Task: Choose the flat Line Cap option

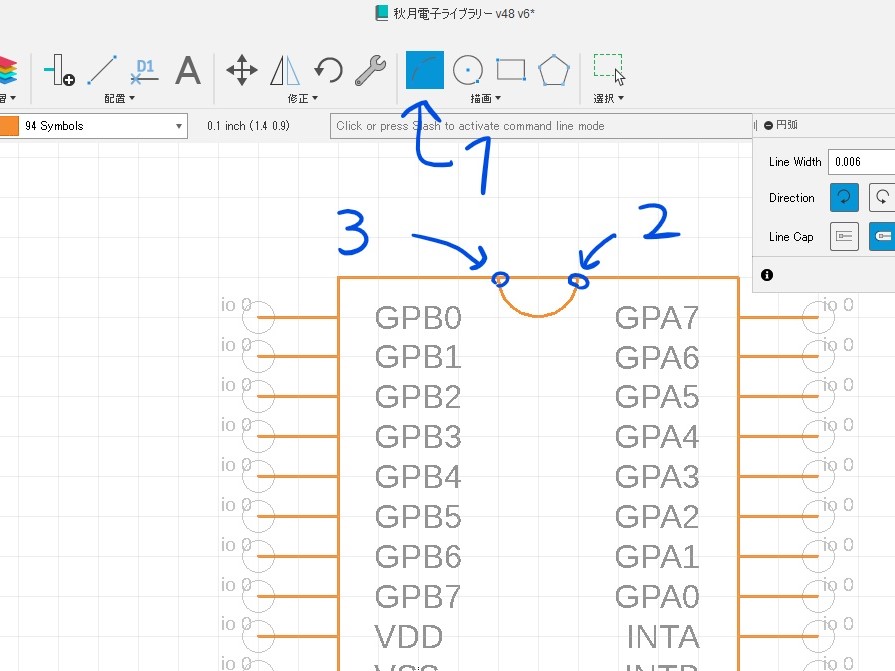Action: click(844, 236)
